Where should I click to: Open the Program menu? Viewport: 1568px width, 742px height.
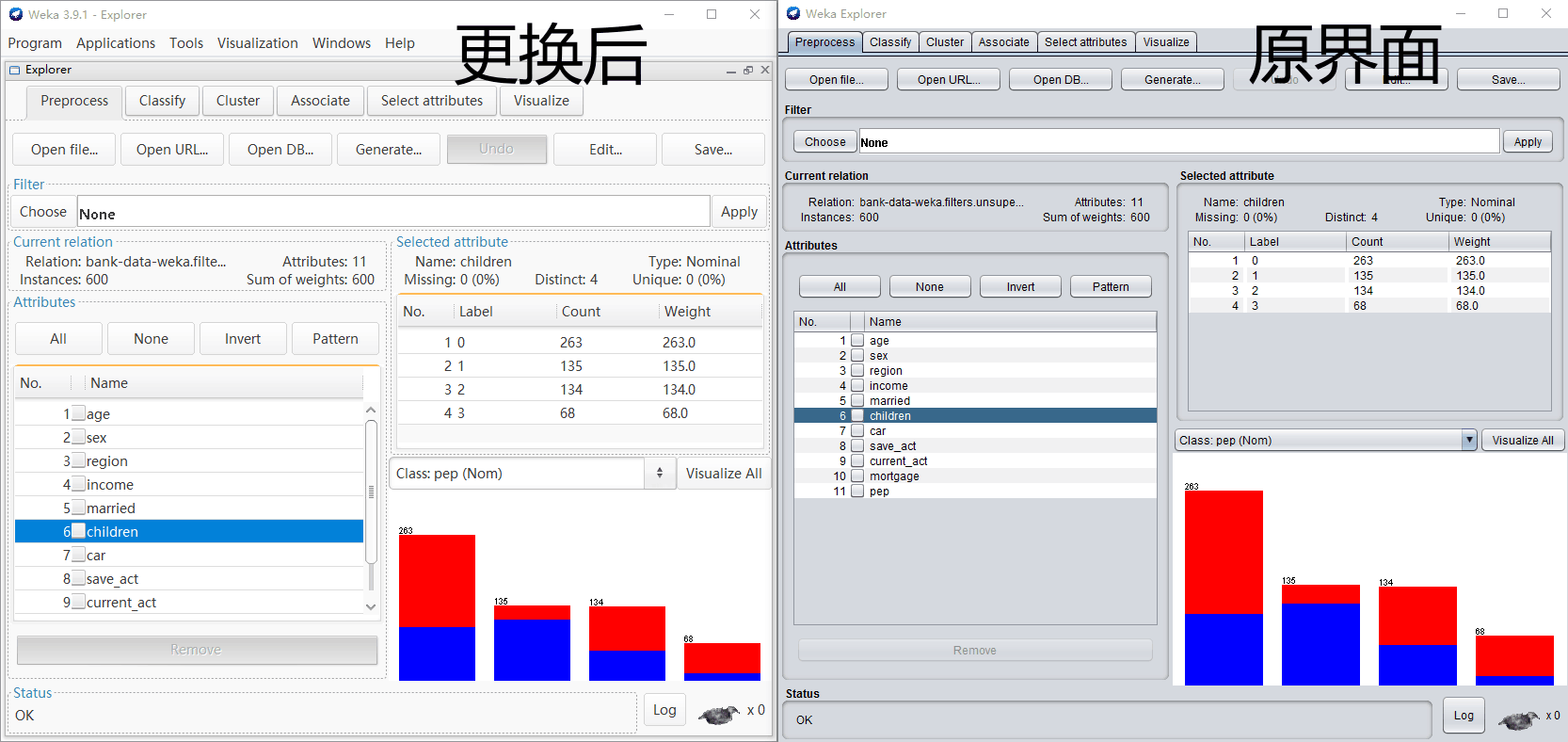click(x=35, y=43)
